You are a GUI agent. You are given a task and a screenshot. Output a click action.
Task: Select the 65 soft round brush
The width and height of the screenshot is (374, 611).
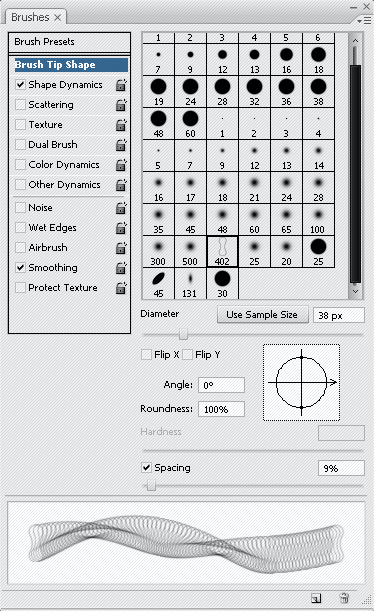(x=286, y=220)
